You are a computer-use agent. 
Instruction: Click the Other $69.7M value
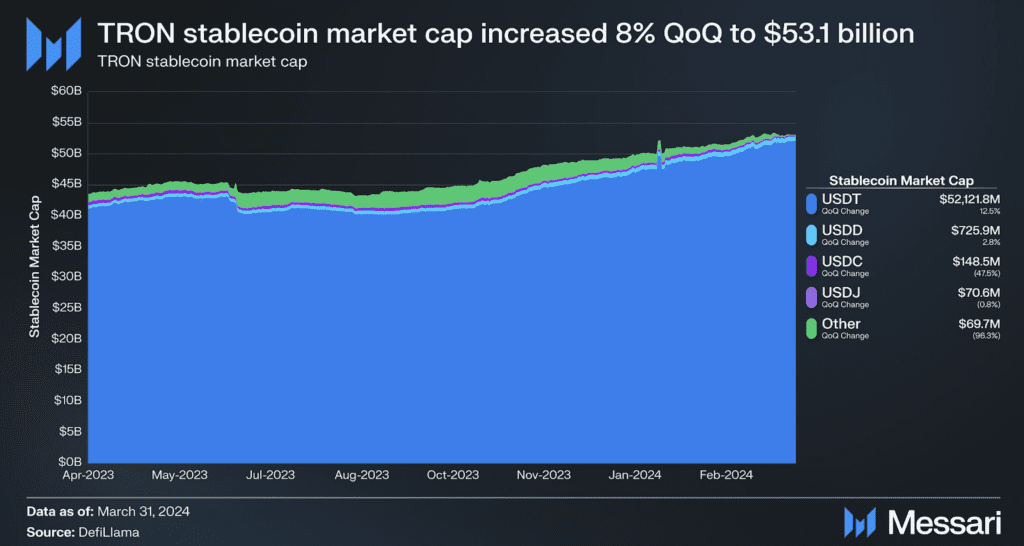(978, 323)
